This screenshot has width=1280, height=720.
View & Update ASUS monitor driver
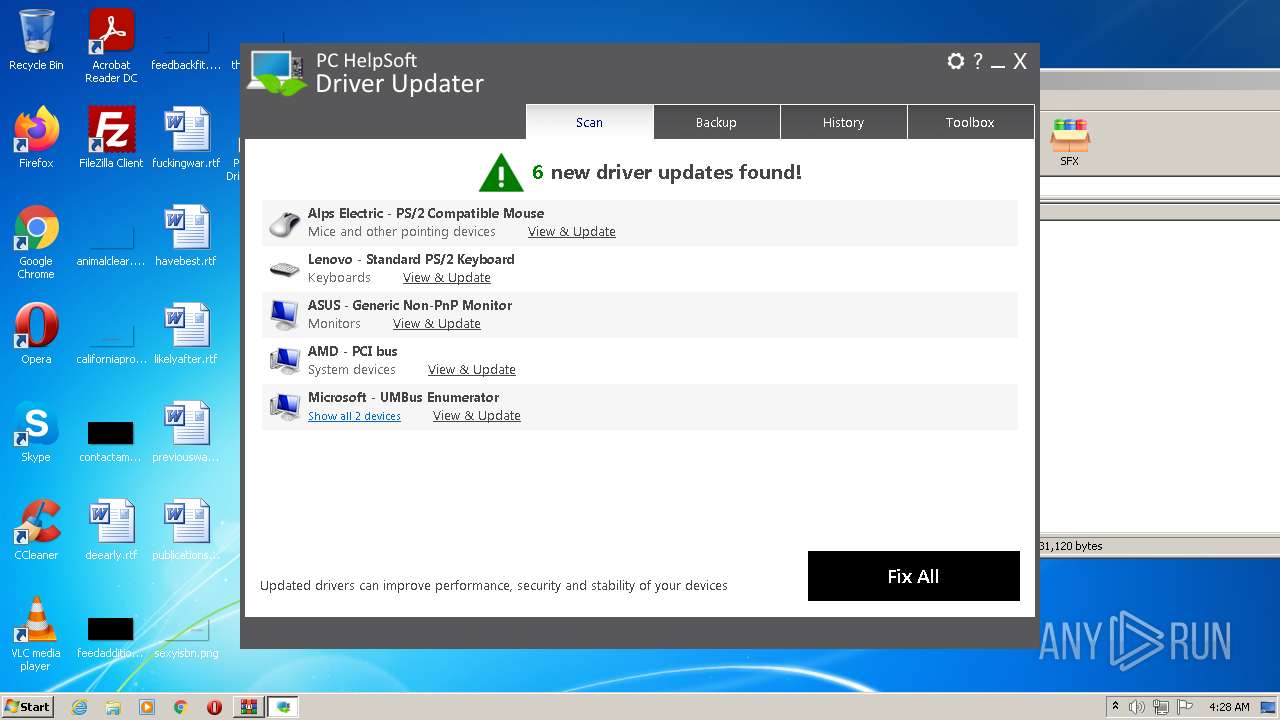point(437,324)
